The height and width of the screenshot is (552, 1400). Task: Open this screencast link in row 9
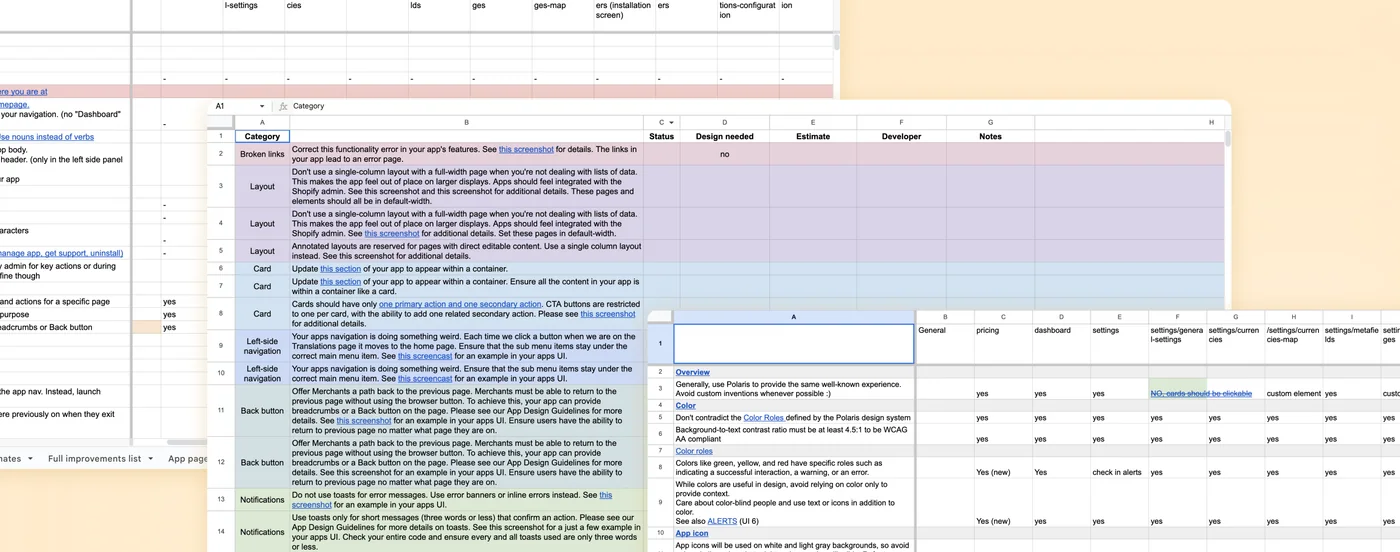tap(426, 355)
